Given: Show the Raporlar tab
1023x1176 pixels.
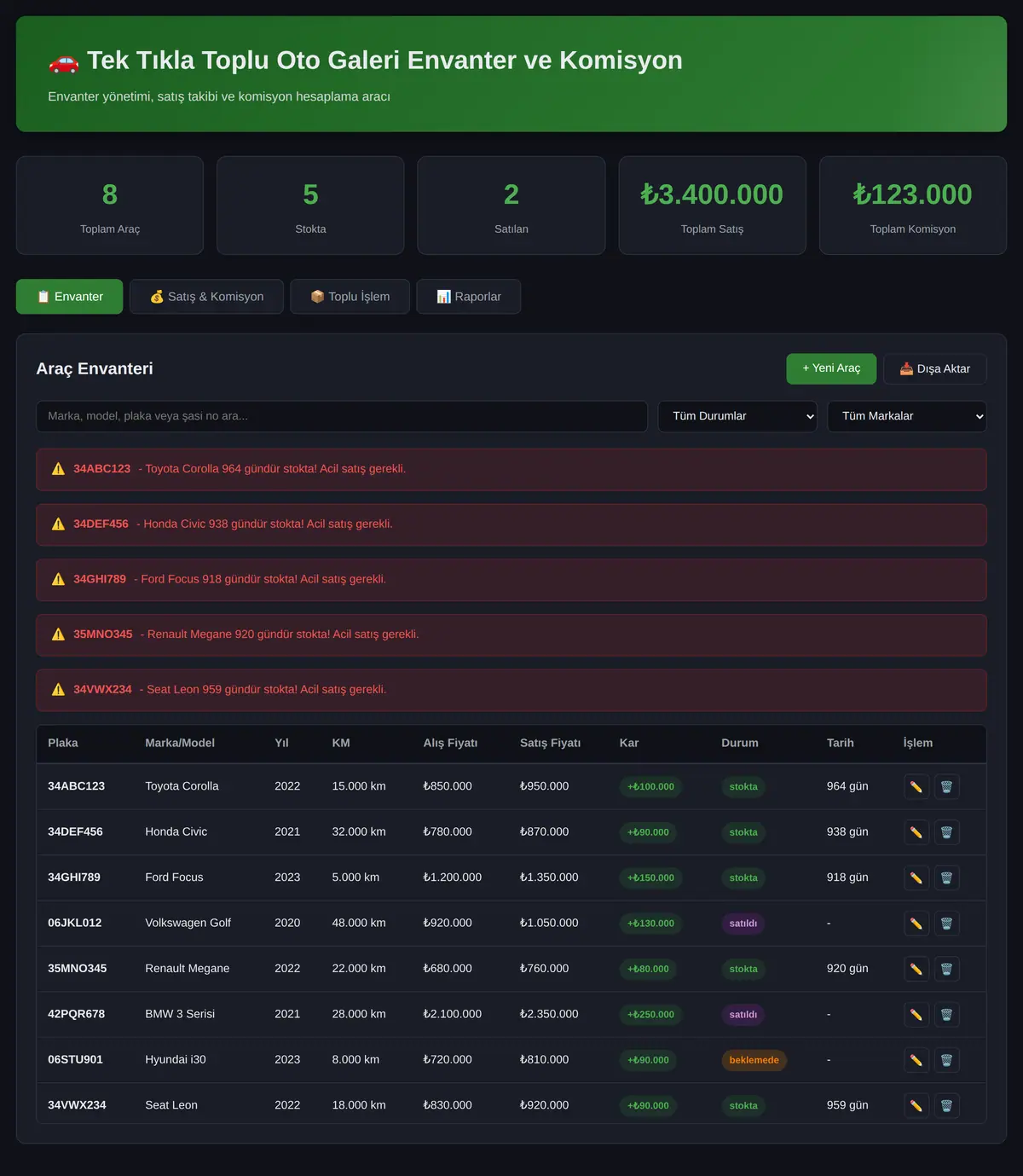Looking at the screenshot, I should click(468, 297).
